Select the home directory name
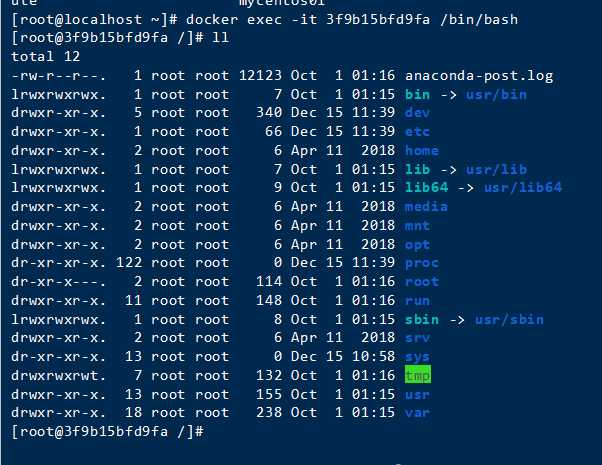The width and height of the screenshot is (602, 465). tap(421, 150)
